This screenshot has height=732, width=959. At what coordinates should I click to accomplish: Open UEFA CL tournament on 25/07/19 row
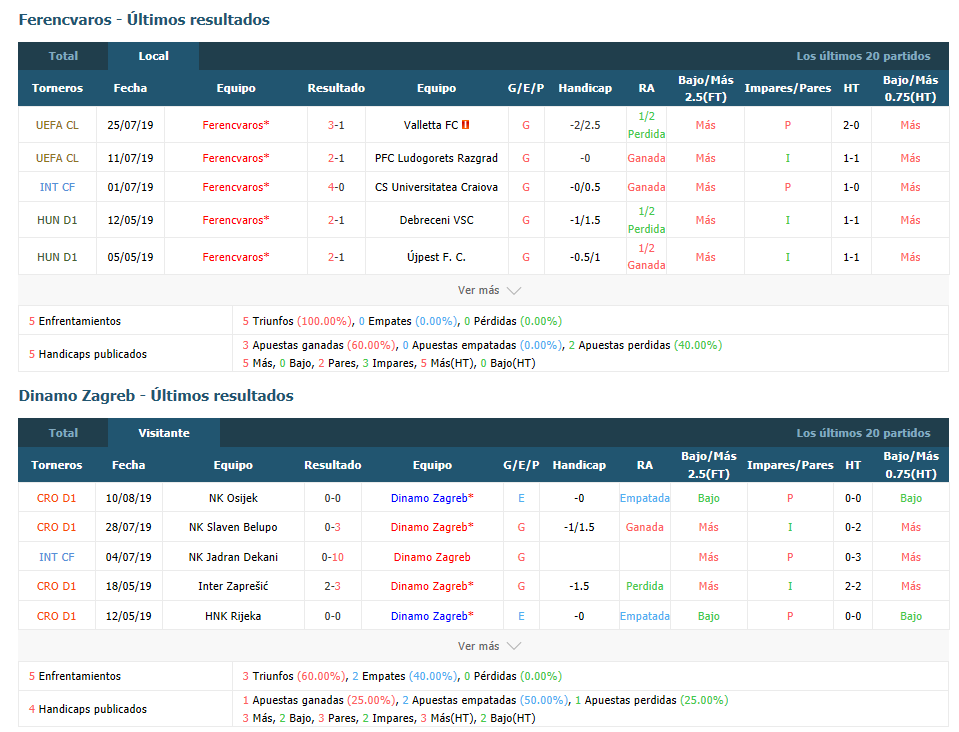pyautogui.click(x=57, y=125)
